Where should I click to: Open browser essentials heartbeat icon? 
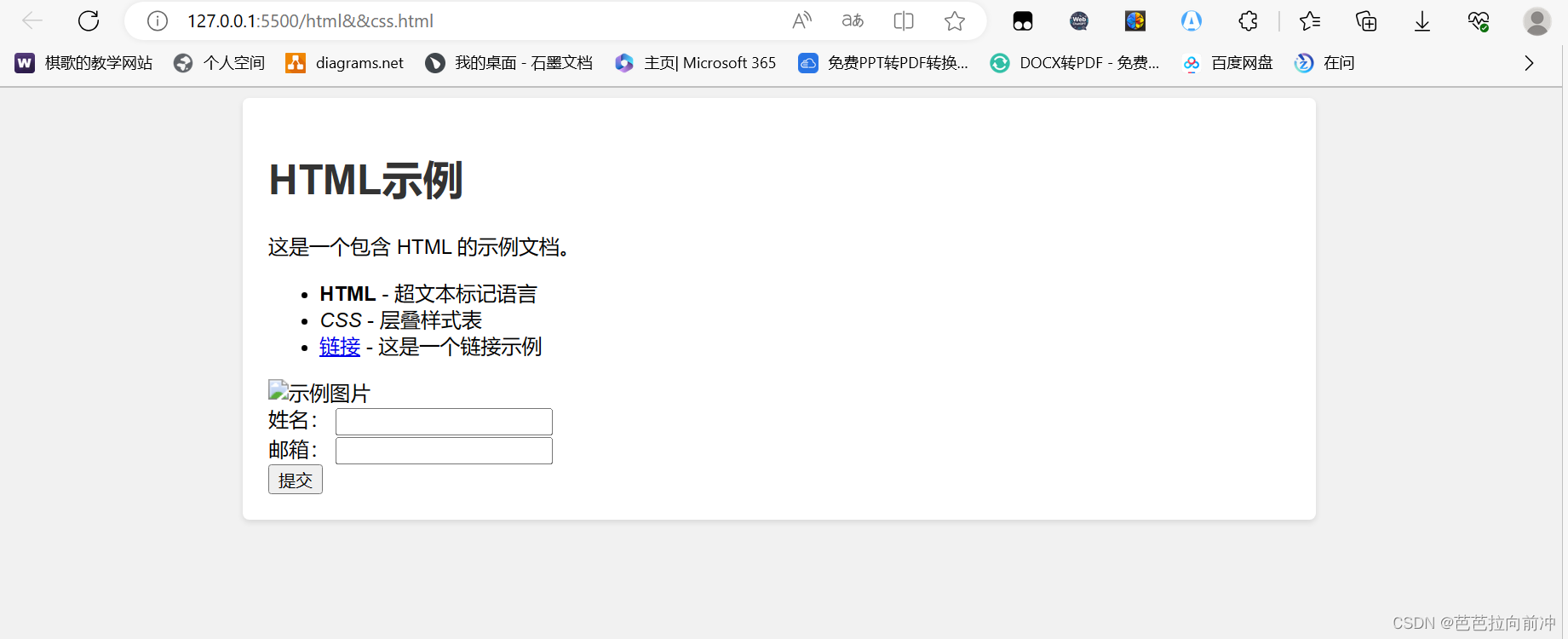(x=1479, y=20)
